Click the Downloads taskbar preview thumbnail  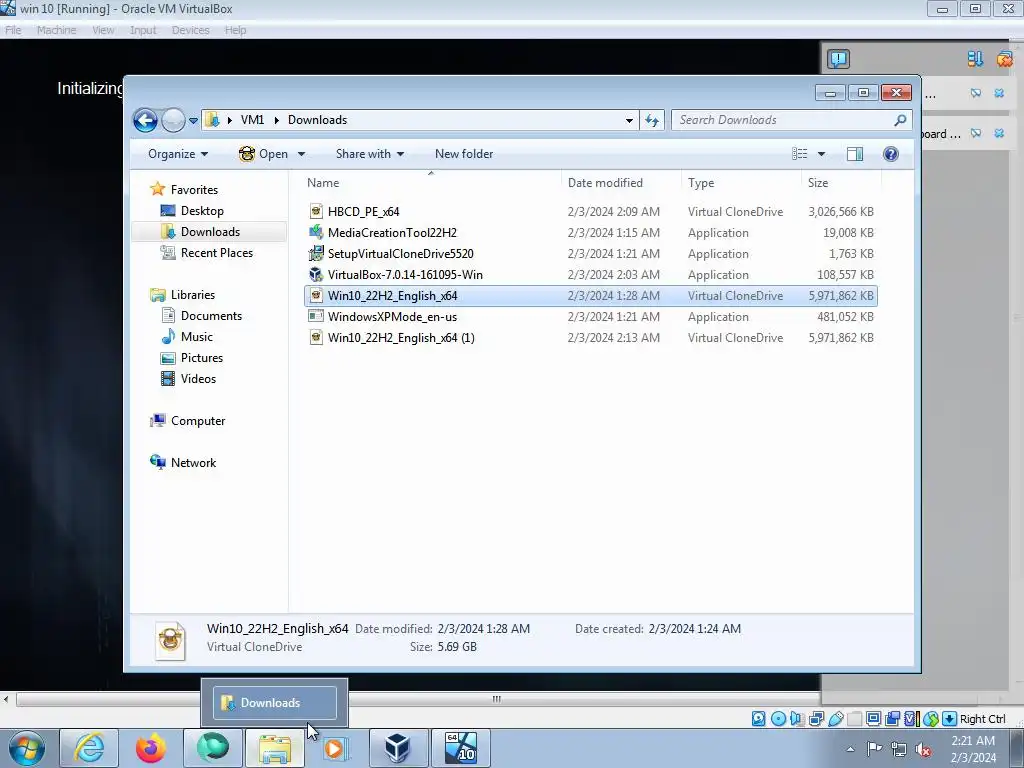[x=274, y=703]
